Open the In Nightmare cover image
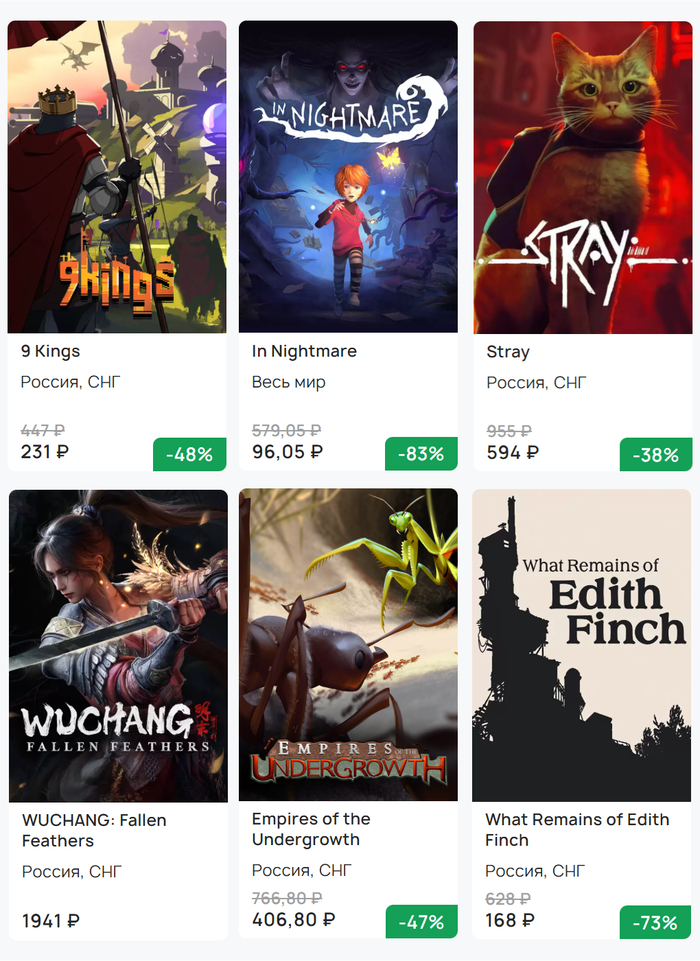Viewport: 700px width, 961px height. [x=348, y=177]
